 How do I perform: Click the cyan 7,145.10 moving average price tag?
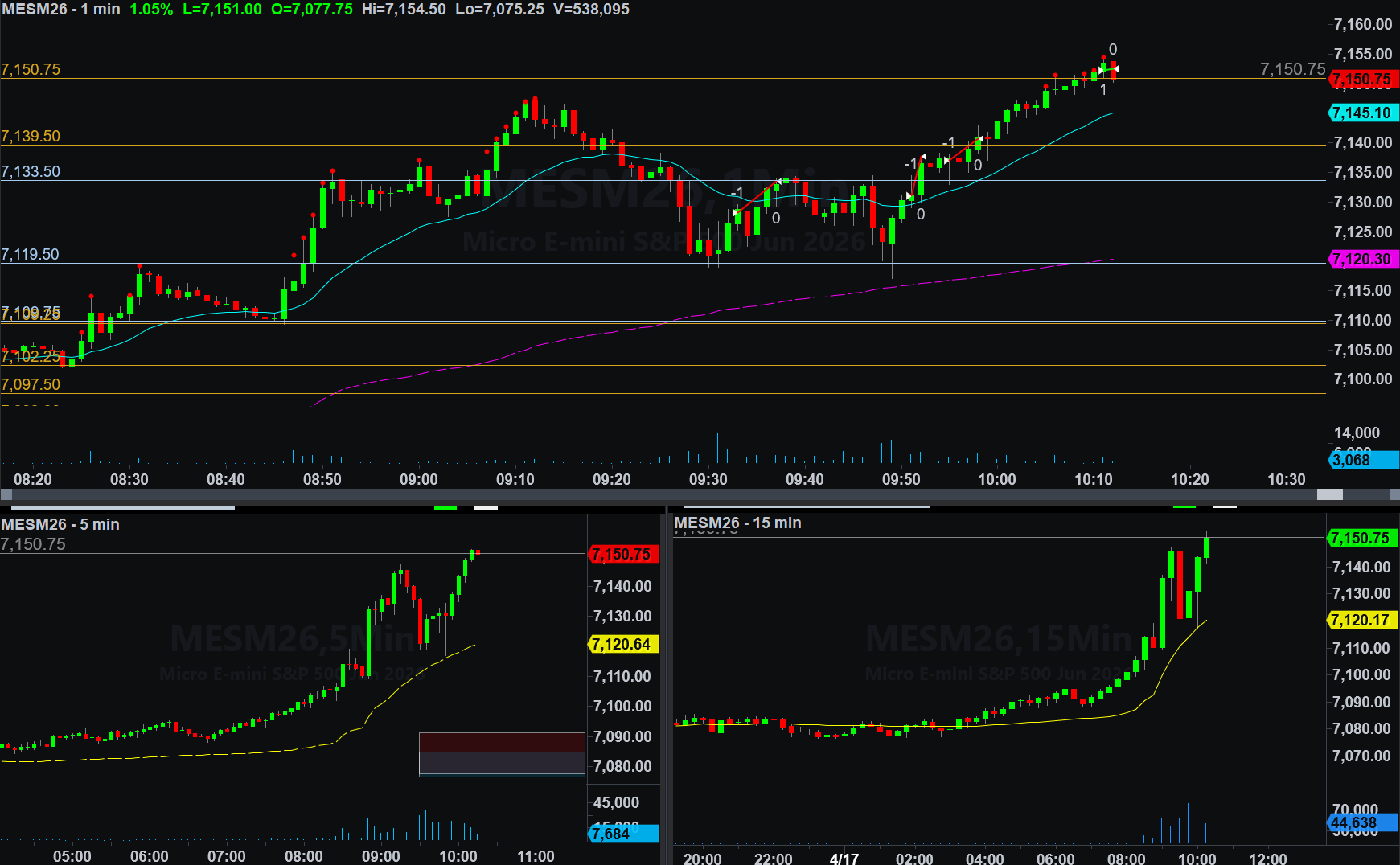(1364, 113)
